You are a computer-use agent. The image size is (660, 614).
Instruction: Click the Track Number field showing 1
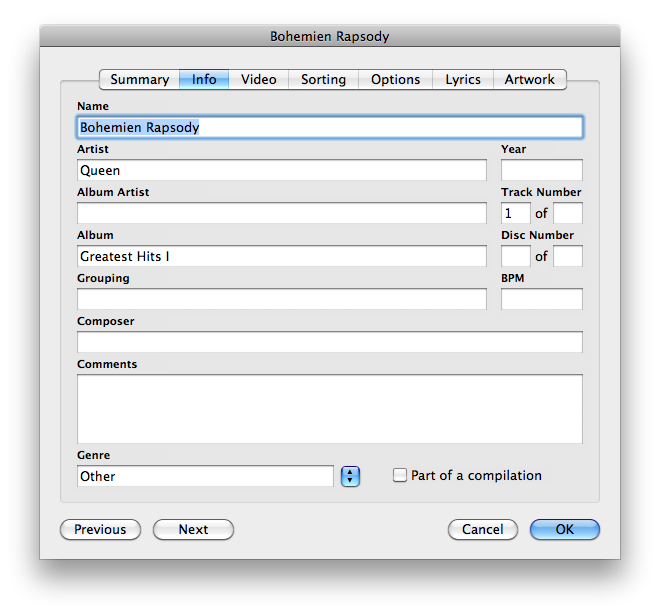(515, 214)
